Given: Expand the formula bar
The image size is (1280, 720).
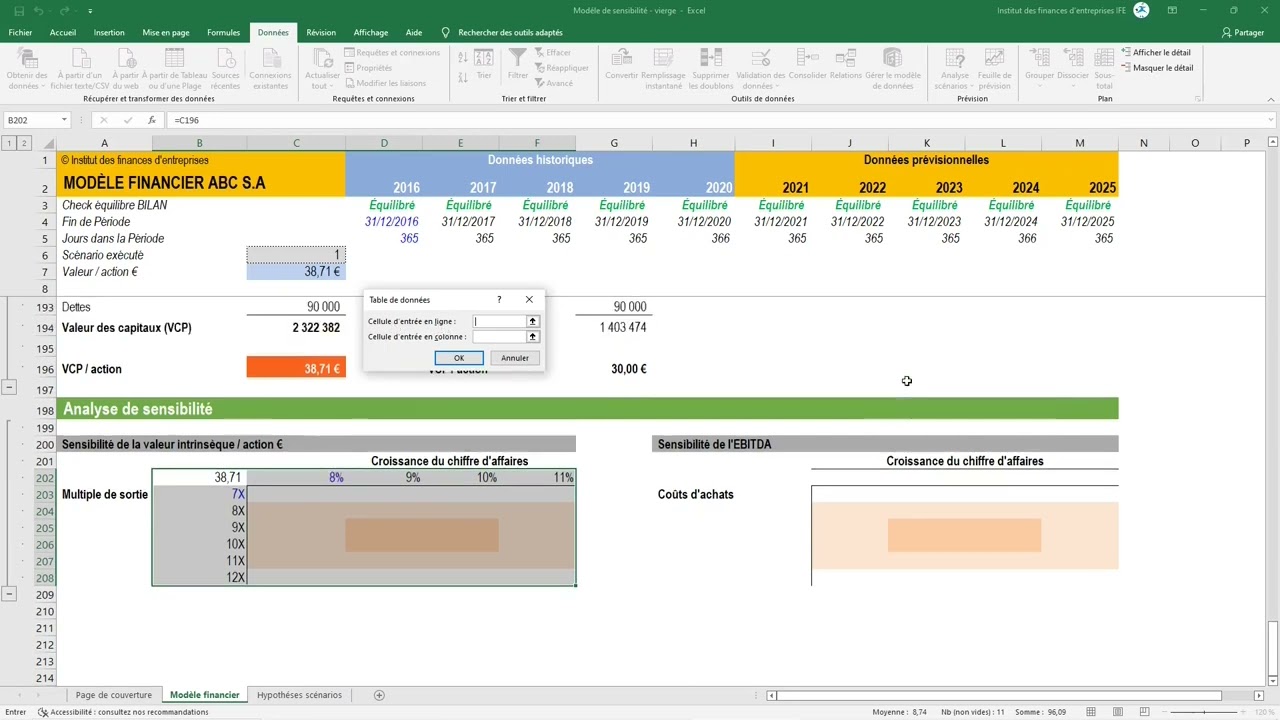Looking at the screenshot, I should (1271, 120).
